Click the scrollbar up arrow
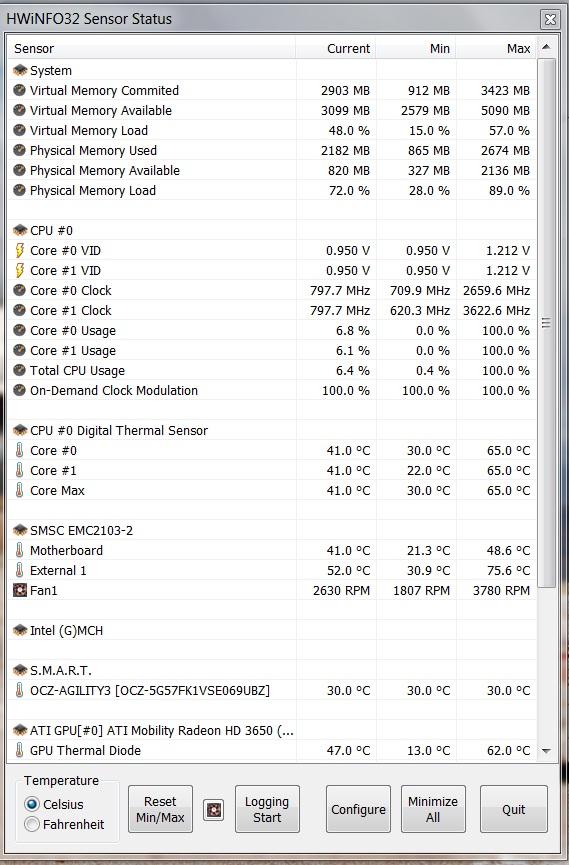 [546, 47]
